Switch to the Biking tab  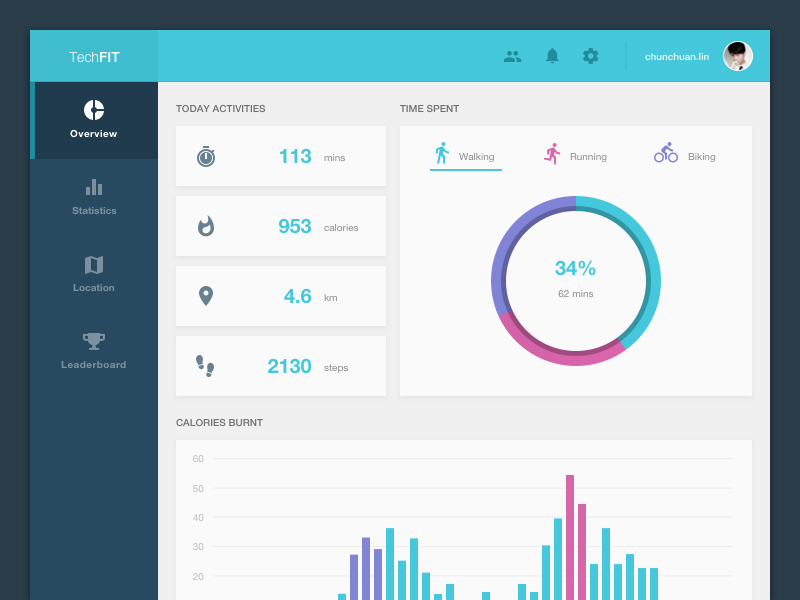tap(685, 155)
